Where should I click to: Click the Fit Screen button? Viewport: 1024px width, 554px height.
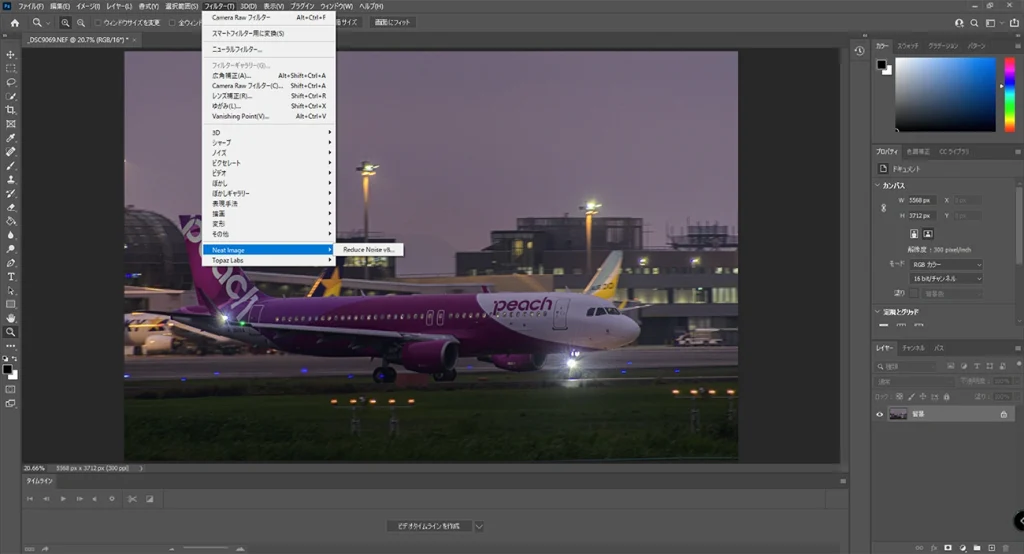pyautogui.click(x=394, y=22)
